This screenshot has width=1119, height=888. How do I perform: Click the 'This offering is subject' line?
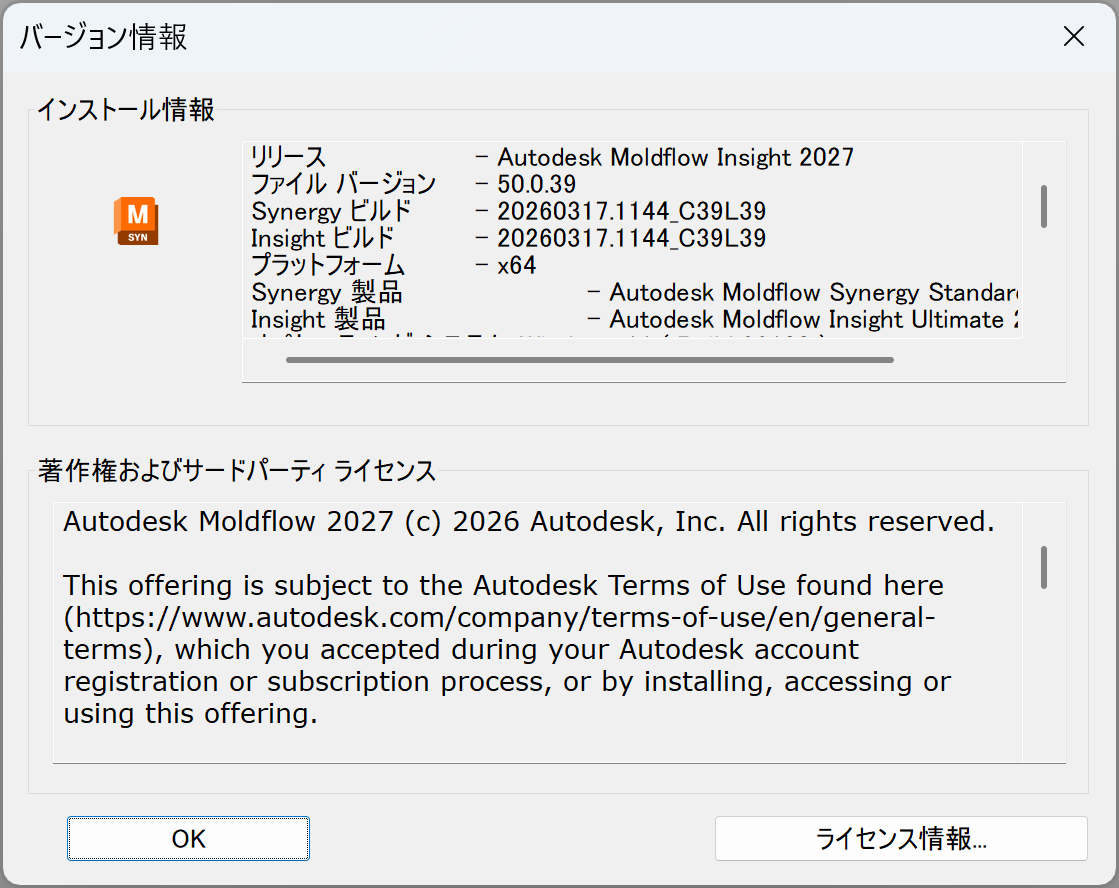[x=503, y=585]
